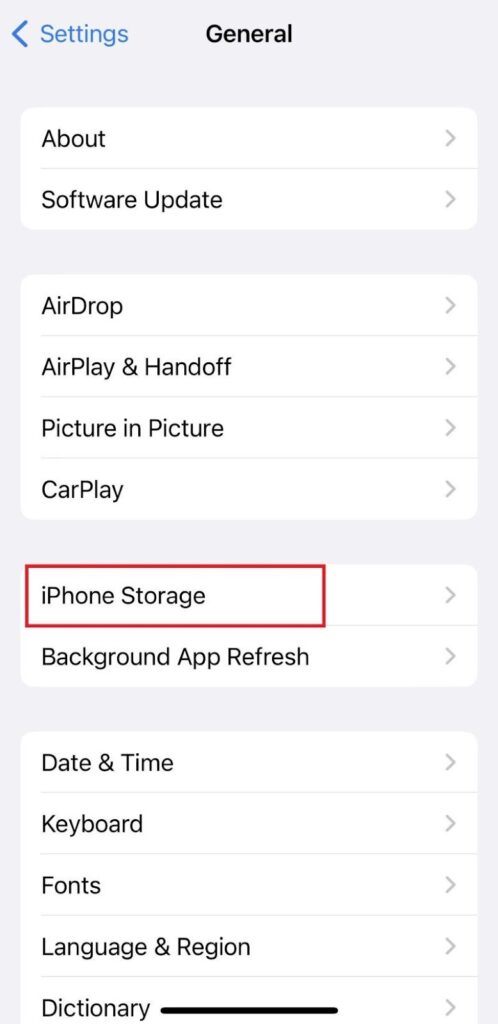Tap the chevron on the CarPlay row
Image resolution: width=498 pixels, height=1024 pixels.
click(x=450, y=489)
